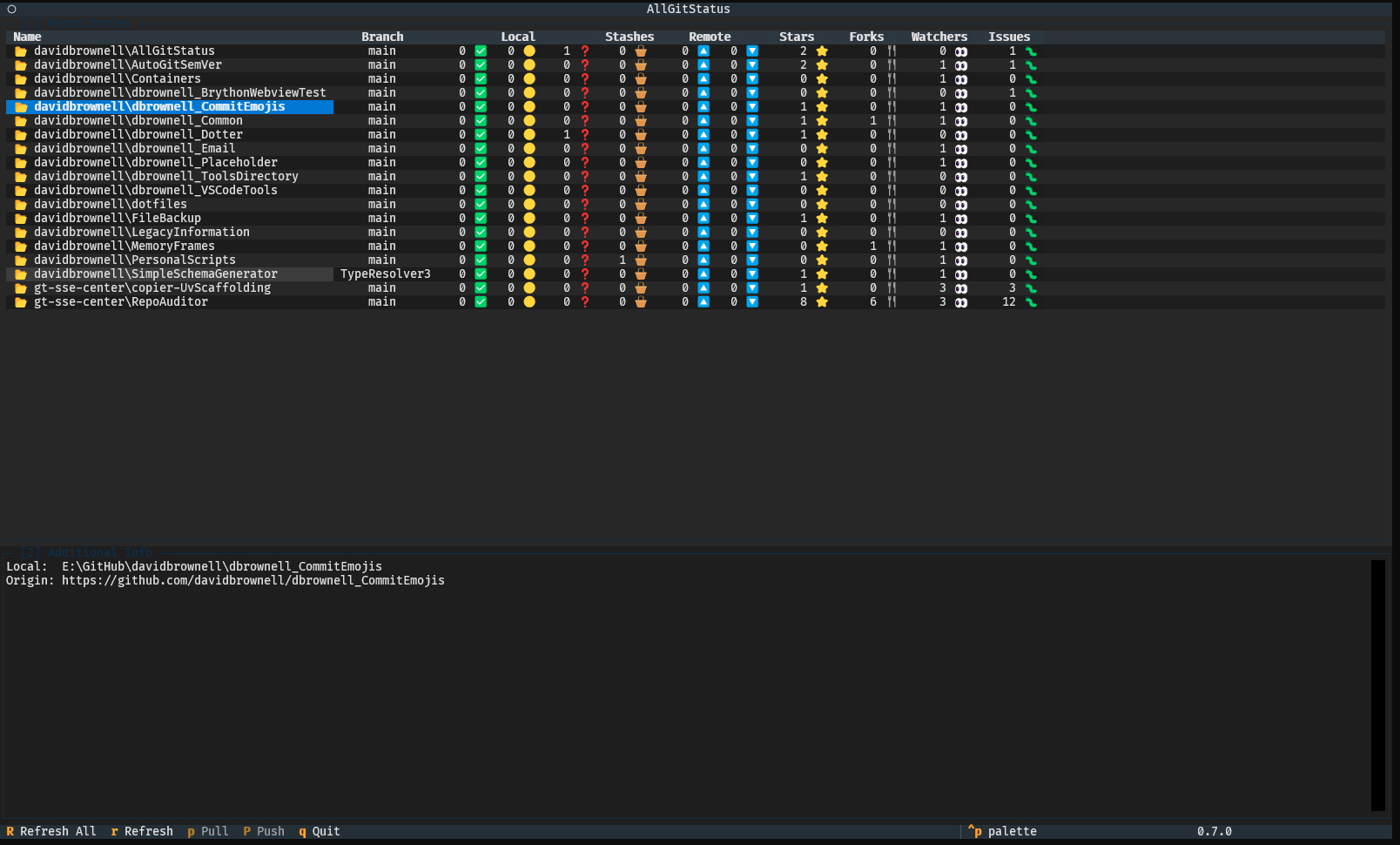Click the green check icon in SimpleSchemaGenerator row
Screen dimensions: 1400x845
481,274
